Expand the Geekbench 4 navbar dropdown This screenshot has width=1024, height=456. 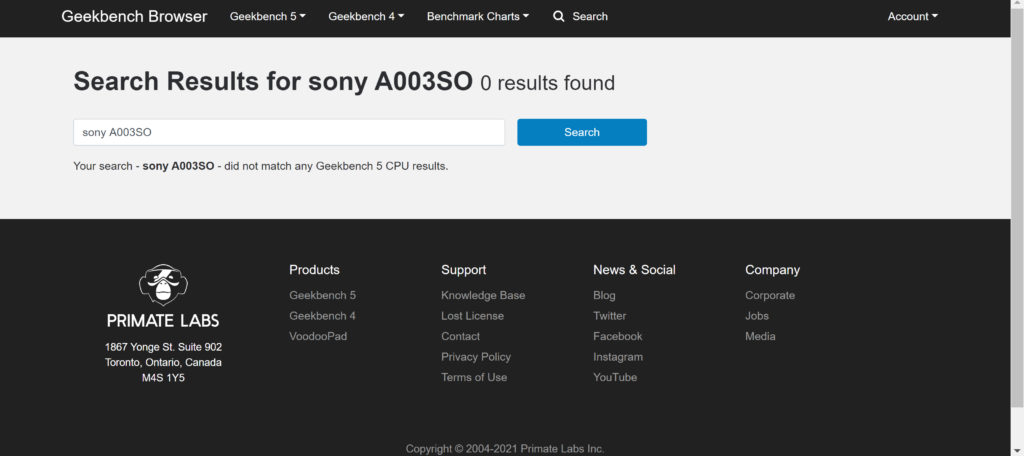(366, 16)
